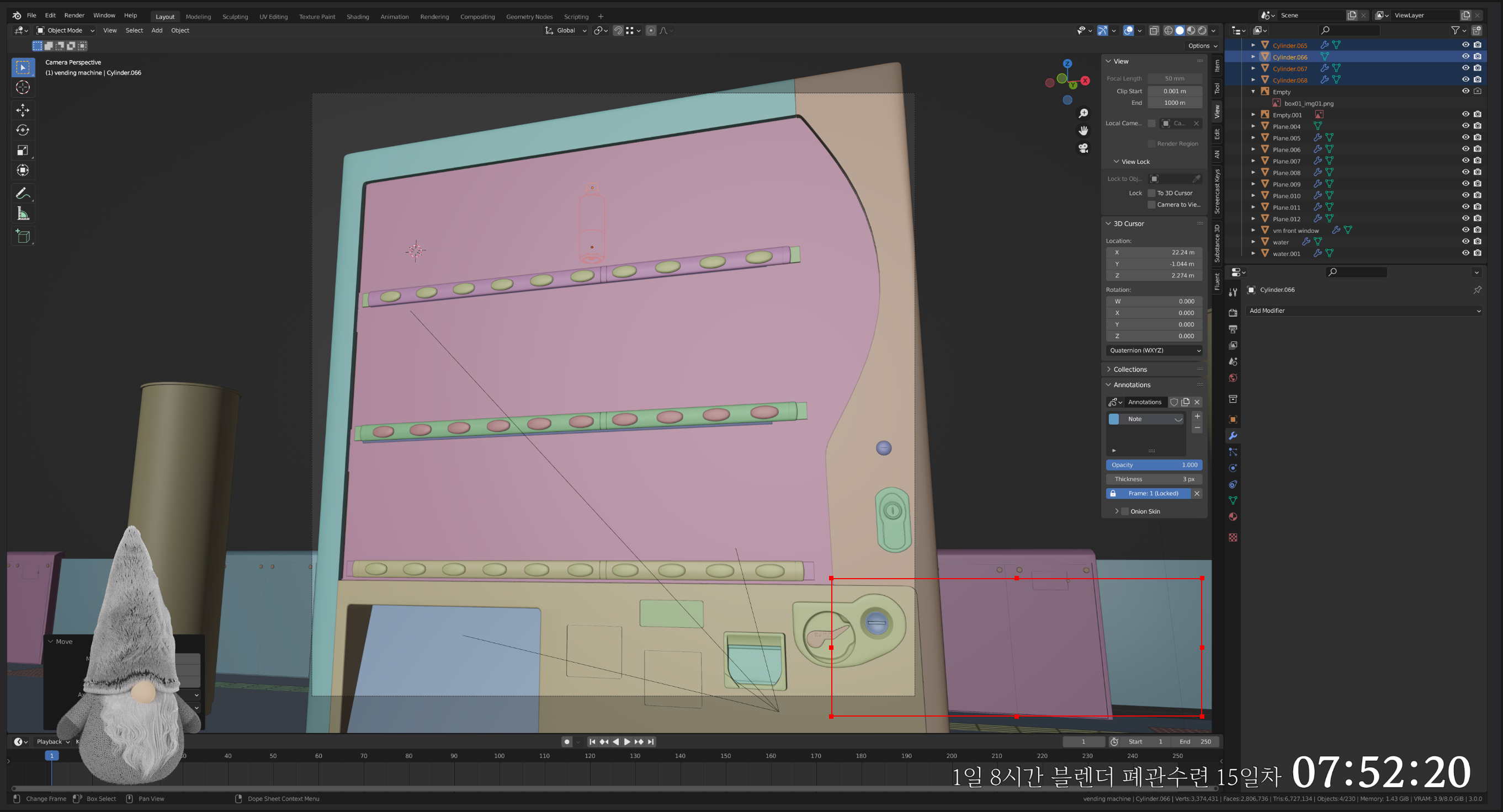Switch to the Shading workspace tab
1503x812 pixels.
358,17
